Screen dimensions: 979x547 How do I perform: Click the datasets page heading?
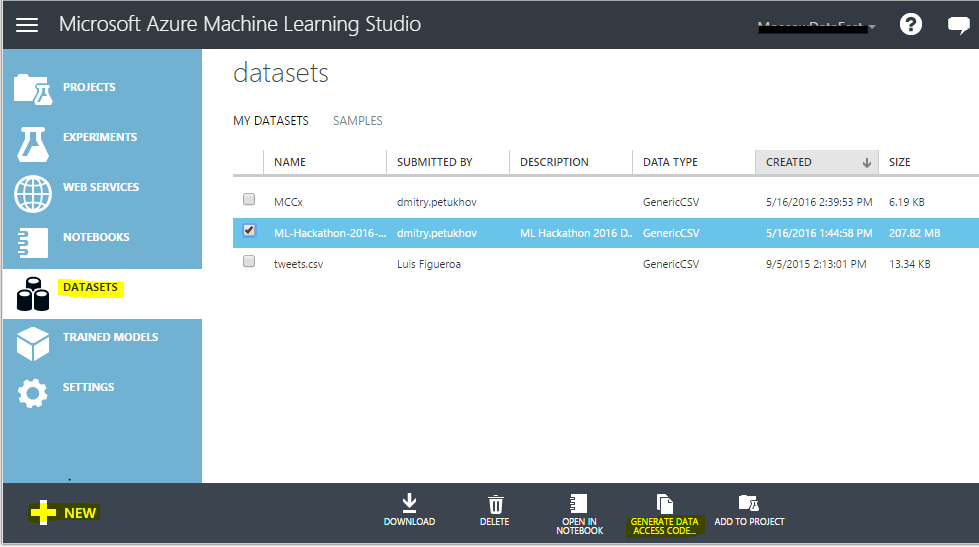coord(281,73)
